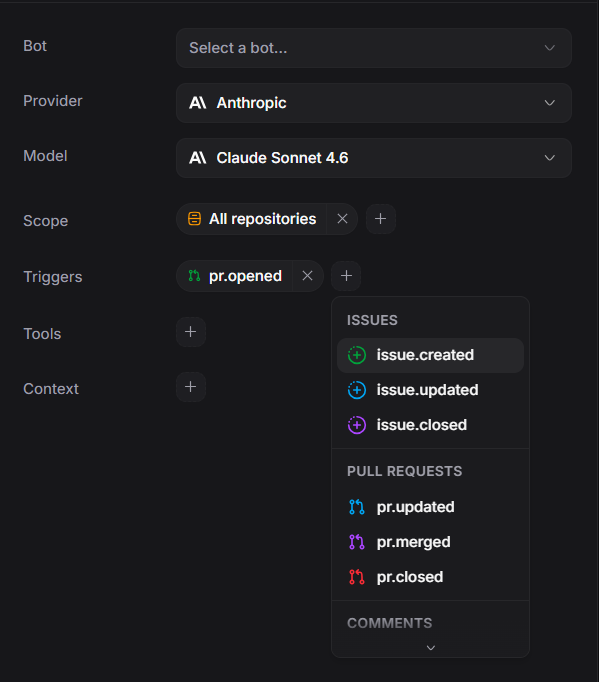Add context with the Context plus icon
The width and height of the screenshot is (599, 682).
coord(191,387)
